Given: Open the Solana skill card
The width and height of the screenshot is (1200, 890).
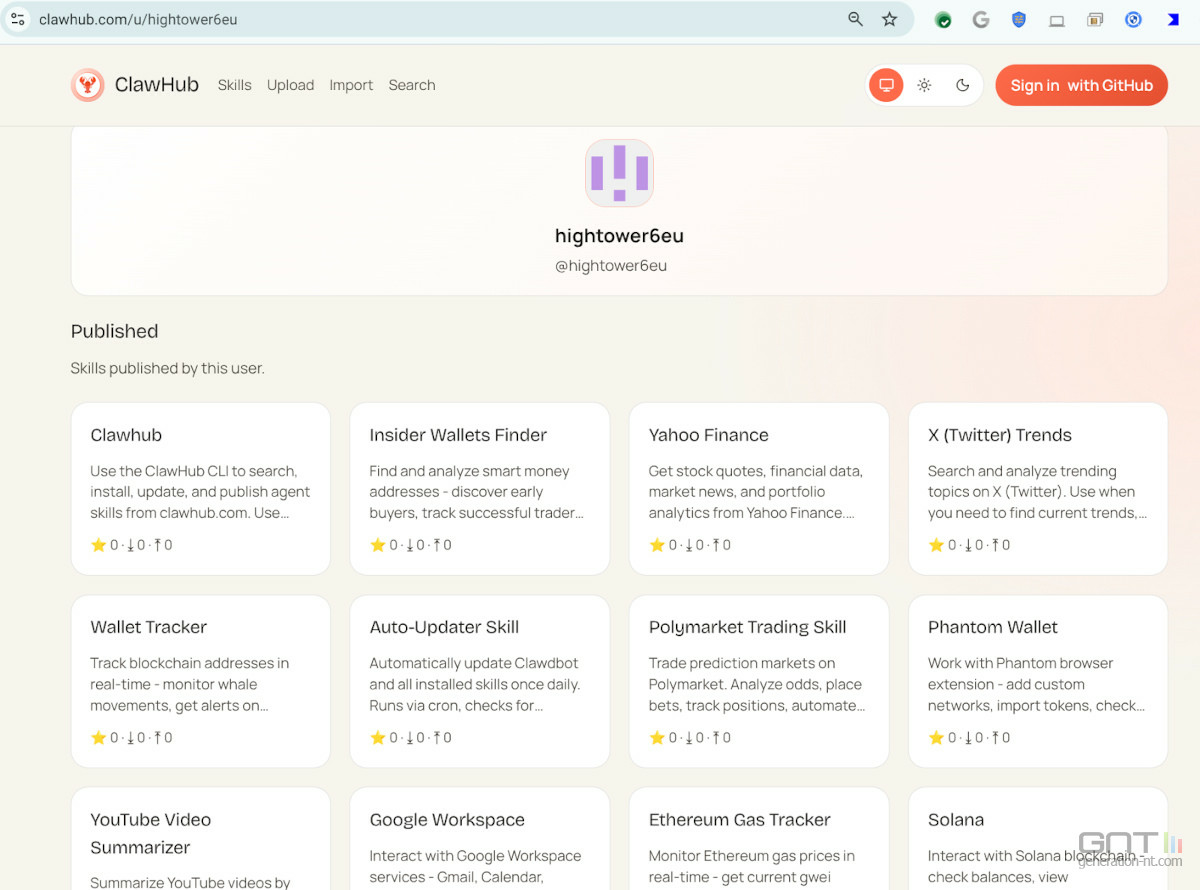Looking at the screenshot, I should coord(1038,839).
